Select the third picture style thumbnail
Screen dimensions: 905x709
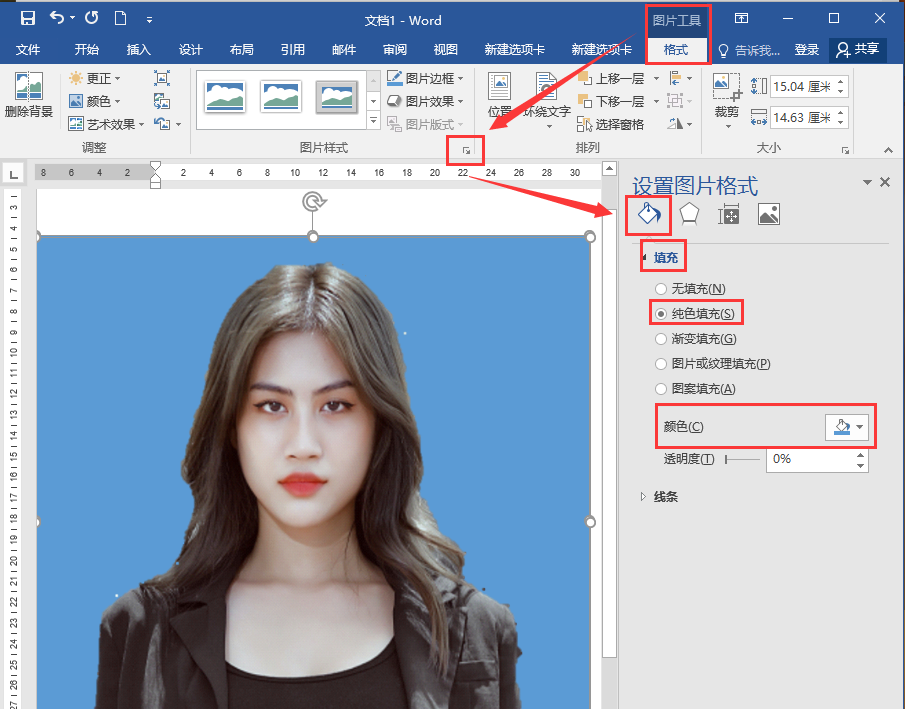pos(336,96)
